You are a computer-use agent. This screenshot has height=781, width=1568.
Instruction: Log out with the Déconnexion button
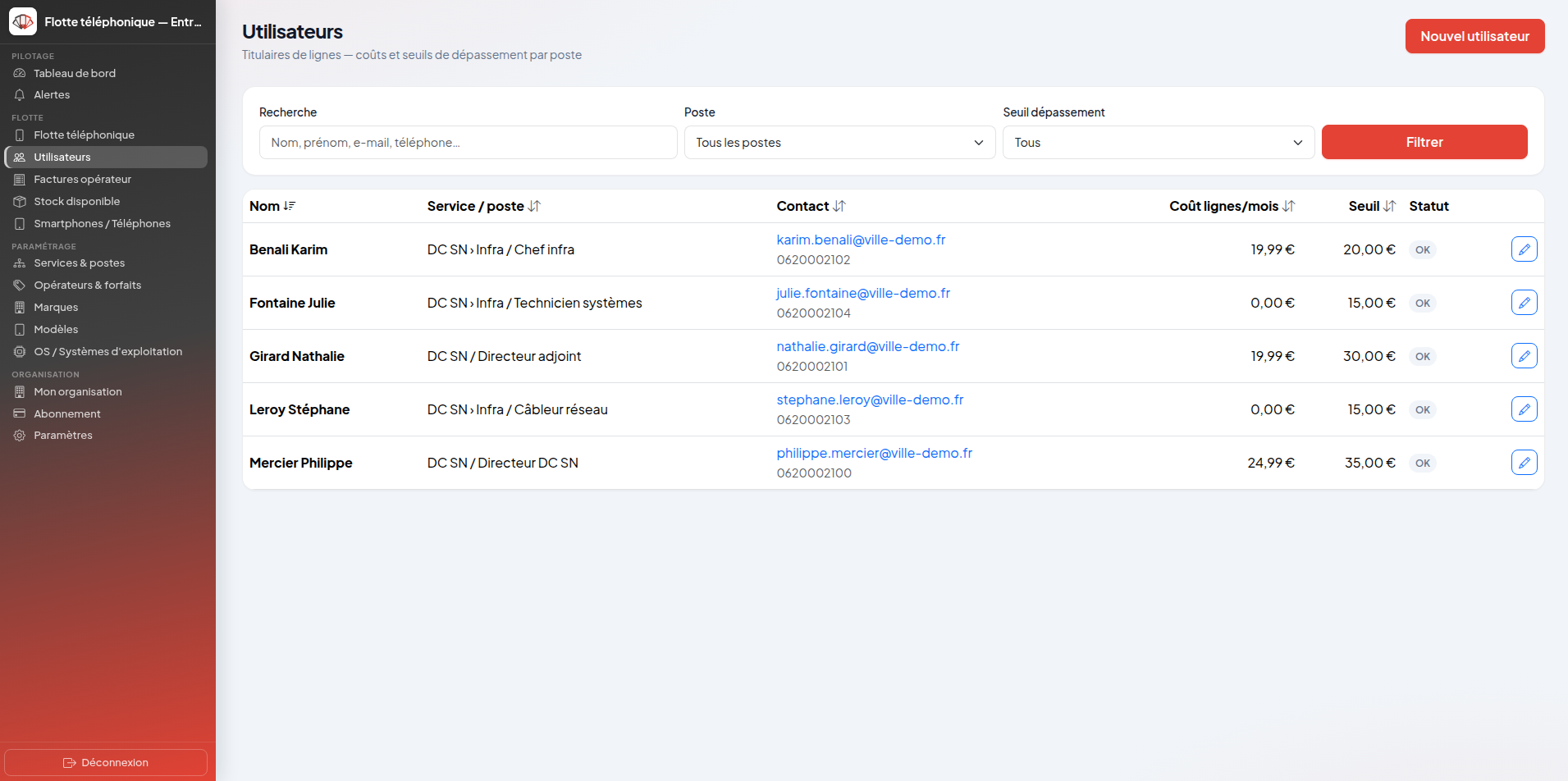[x=106, y=762]
